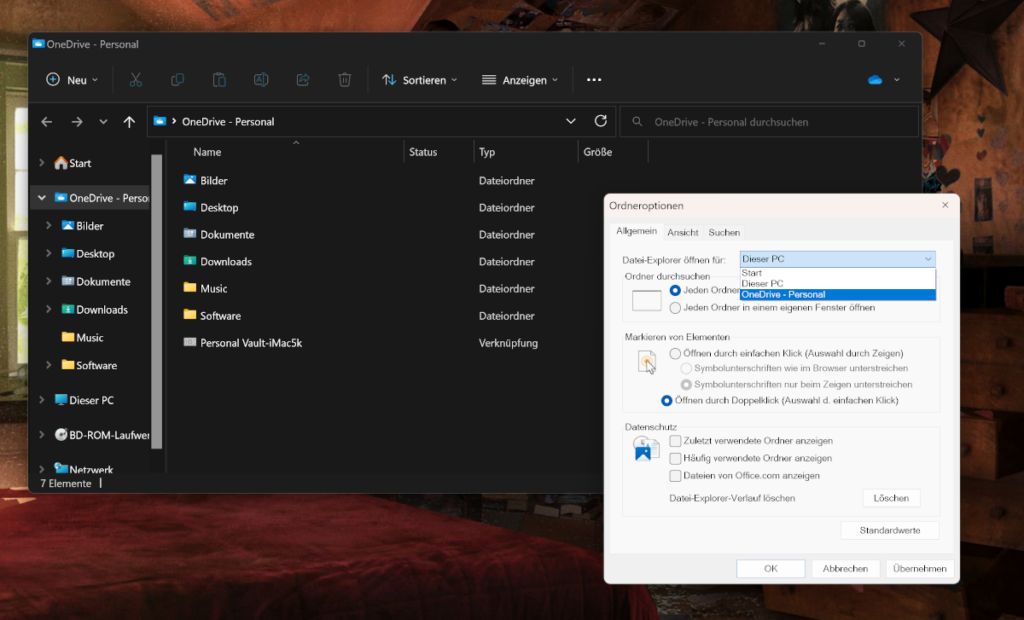
Task: Click the Delete trash icon
Action: click(x=344, y=80)
